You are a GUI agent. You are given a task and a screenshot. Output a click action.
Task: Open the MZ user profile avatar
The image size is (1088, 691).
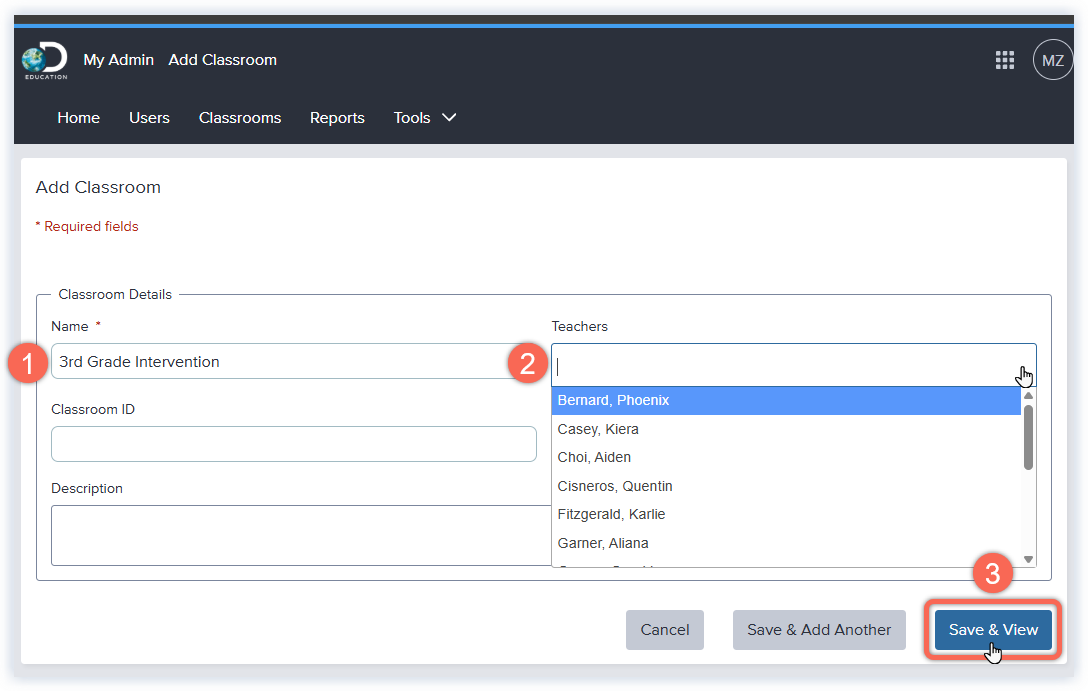click(x=1052, y=60)
